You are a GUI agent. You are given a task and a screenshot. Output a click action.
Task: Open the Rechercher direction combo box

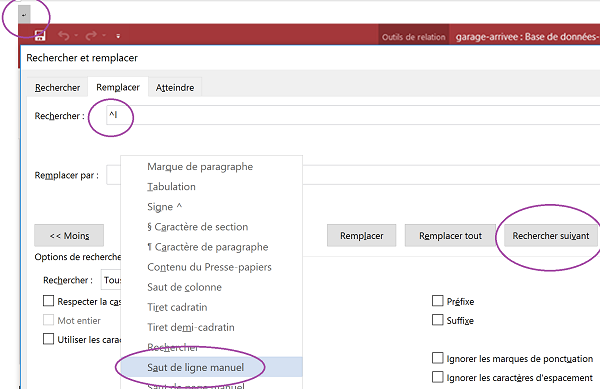[x=111, y=280]
